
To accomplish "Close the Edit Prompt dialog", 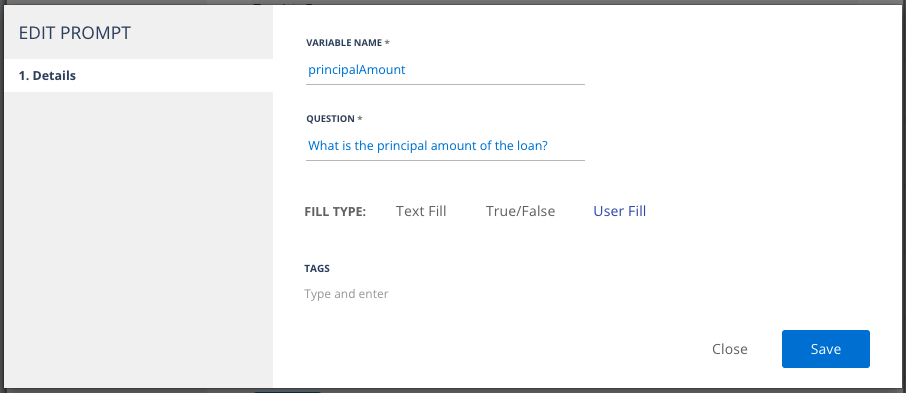I will coord(729,349).
